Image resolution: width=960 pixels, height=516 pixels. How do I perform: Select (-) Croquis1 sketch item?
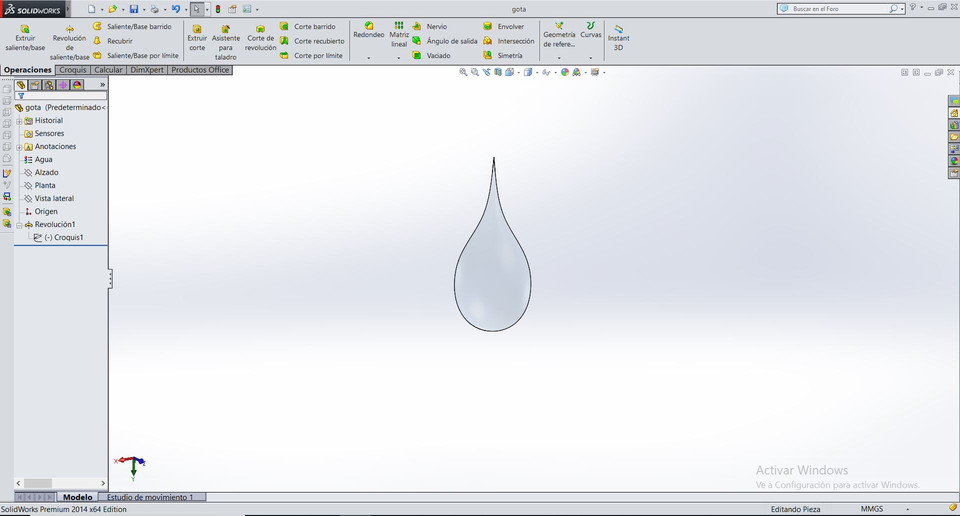(58, 237)
